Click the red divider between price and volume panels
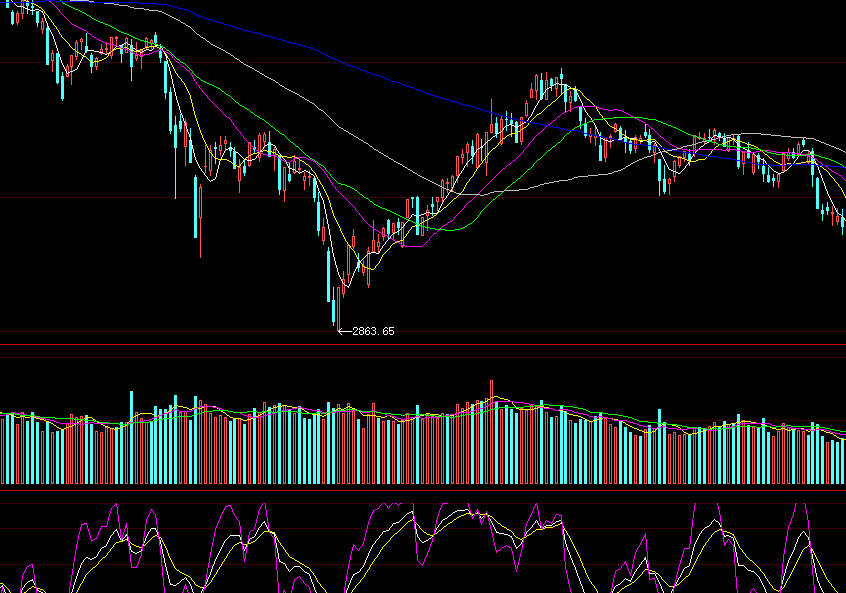The height and width of the screenshot is (593, 846). coord(423,345)
